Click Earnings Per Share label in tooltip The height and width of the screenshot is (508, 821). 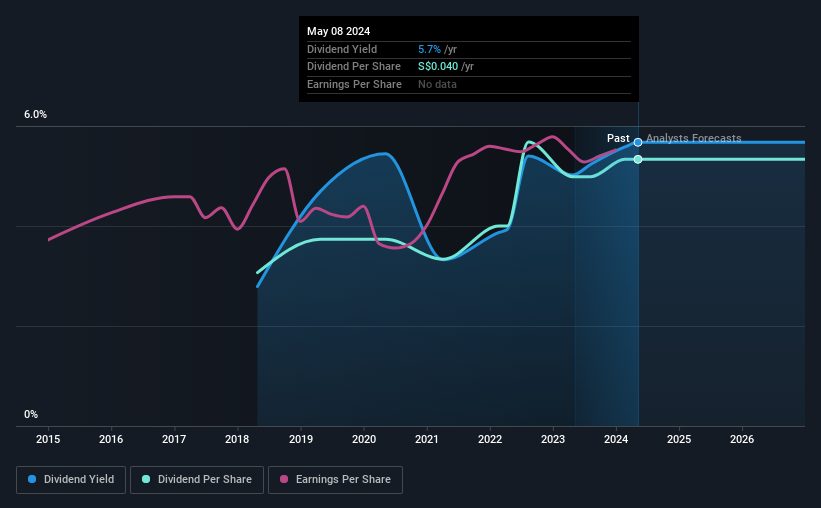(x=354, y=84)
